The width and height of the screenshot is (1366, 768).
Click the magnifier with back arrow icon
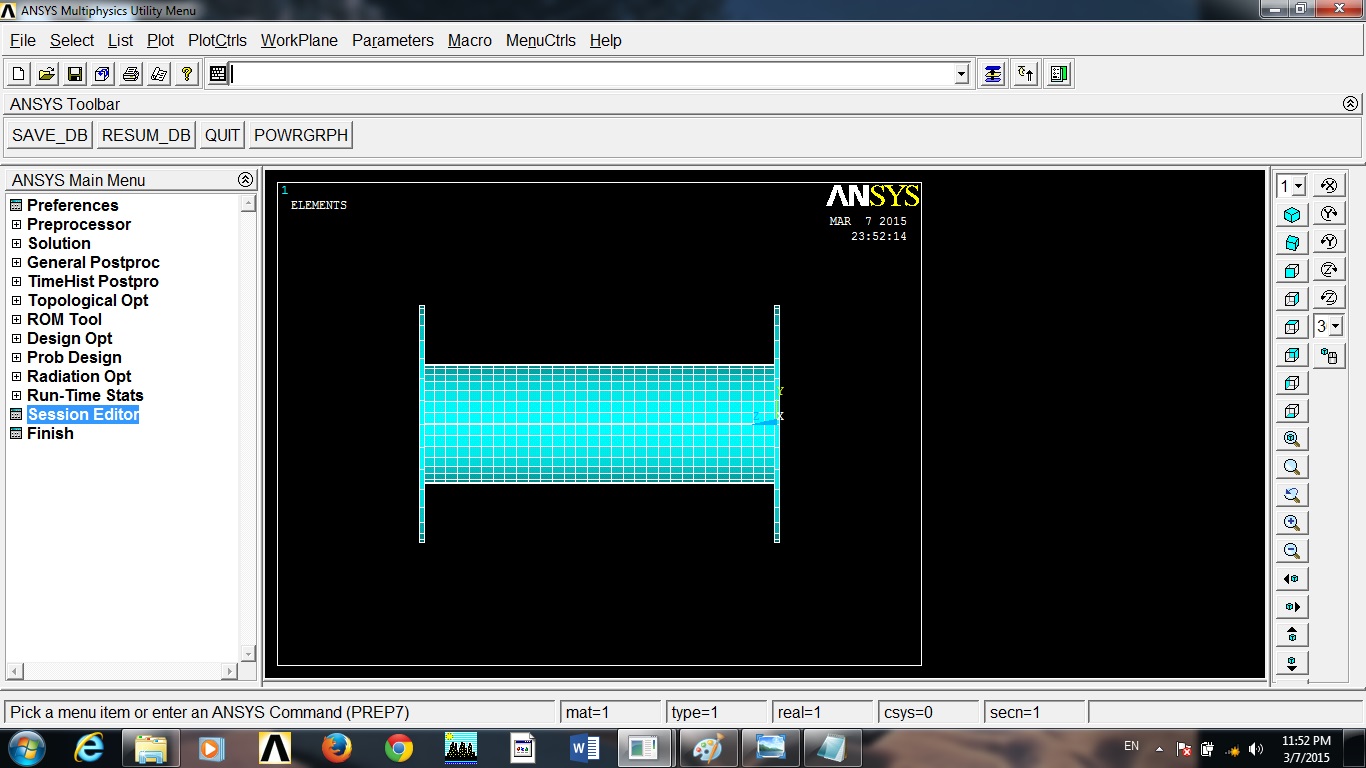[1292, 495]
